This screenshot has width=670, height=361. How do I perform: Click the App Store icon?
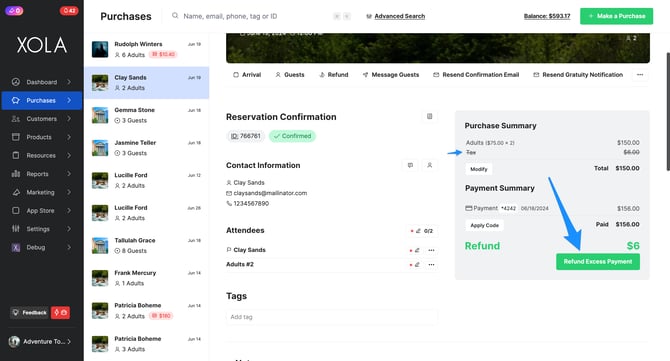pyautogui.click(x=16, y=211)
